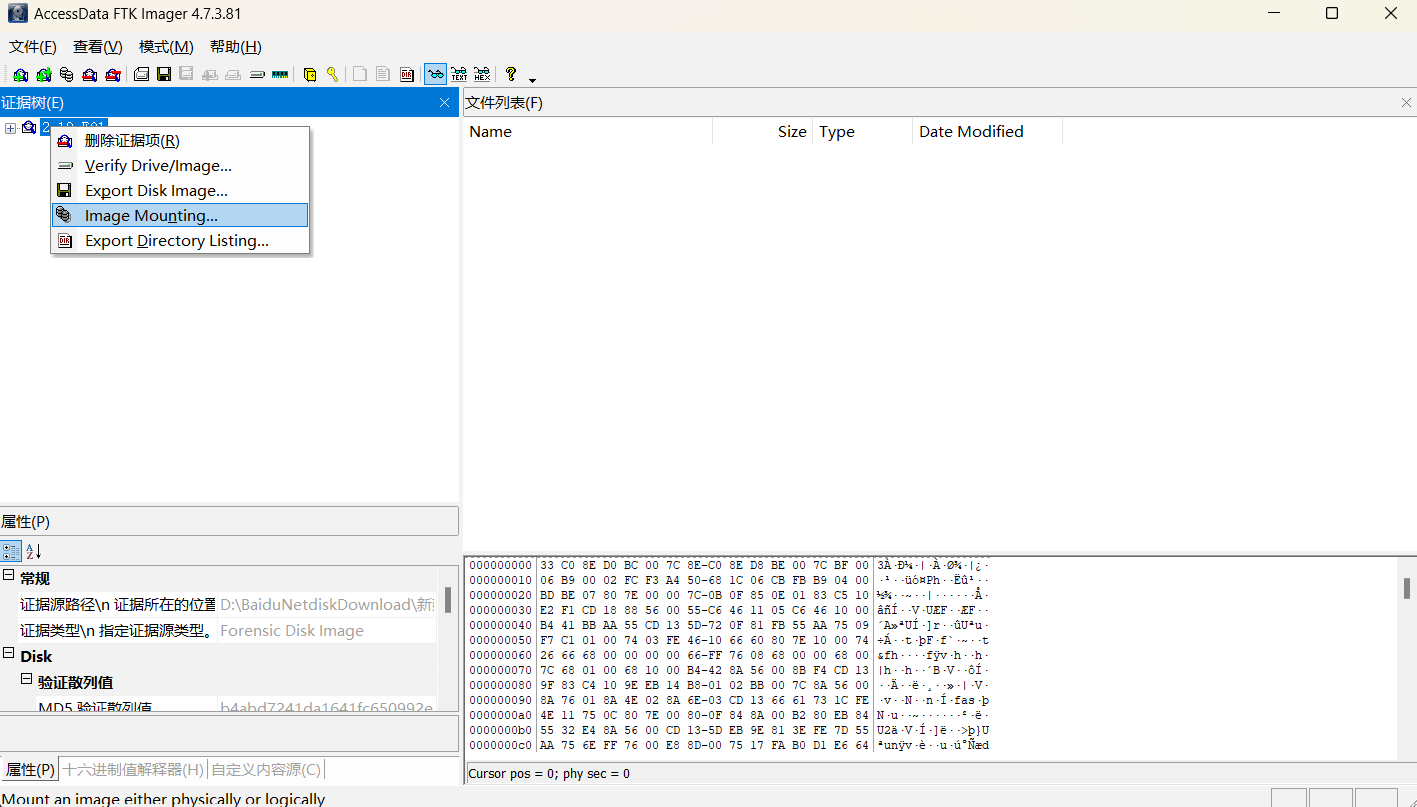
Task: Click the D:\BaiduNetdiskDownload path value
Action: coord(327,604)
